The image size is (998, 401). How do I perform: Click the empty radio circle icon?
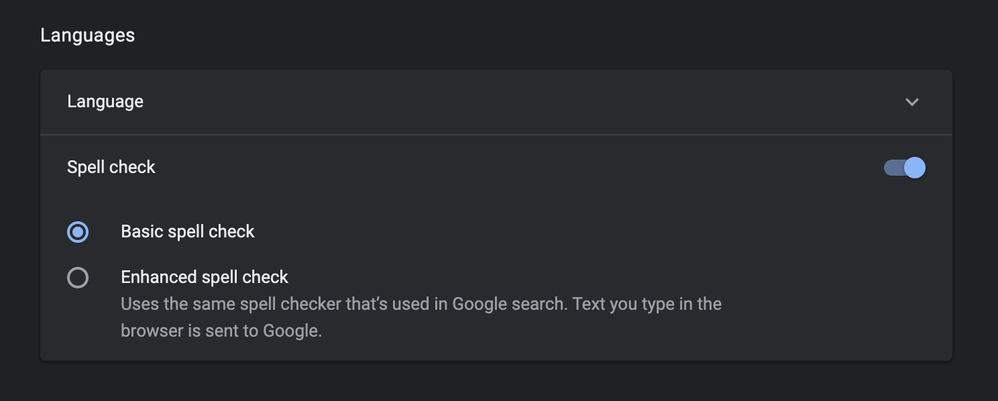78,278
